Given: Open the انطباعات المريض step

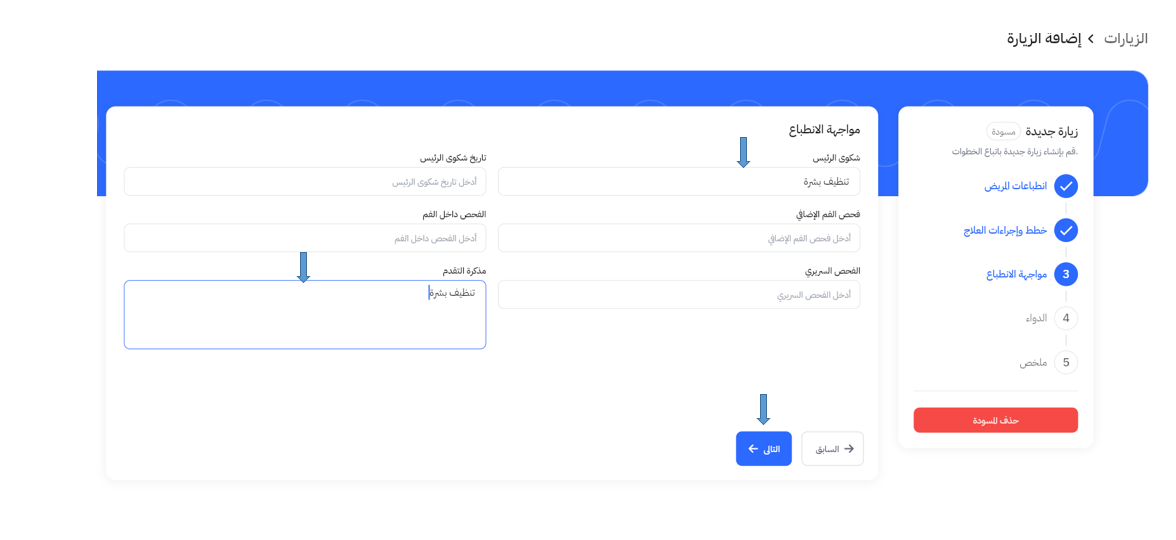Looking at the screenshot, I should [1015, 186].
